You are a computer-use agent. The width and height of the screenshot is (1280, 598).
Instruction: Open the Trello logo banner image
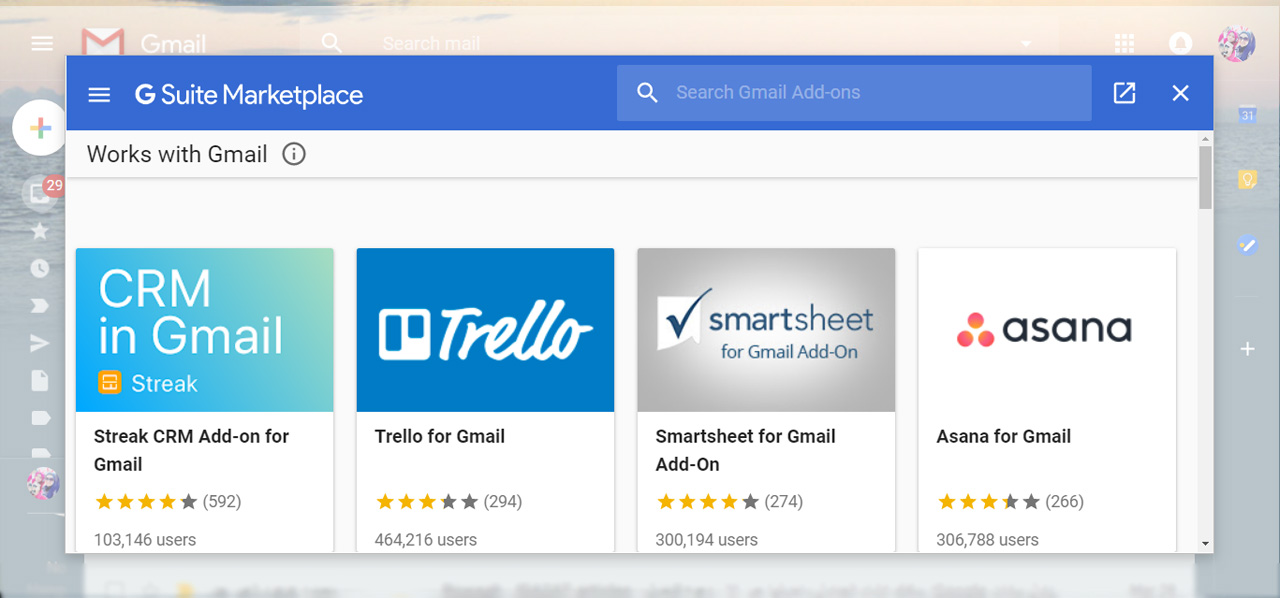pyautogui.click(x=486, y=330)
